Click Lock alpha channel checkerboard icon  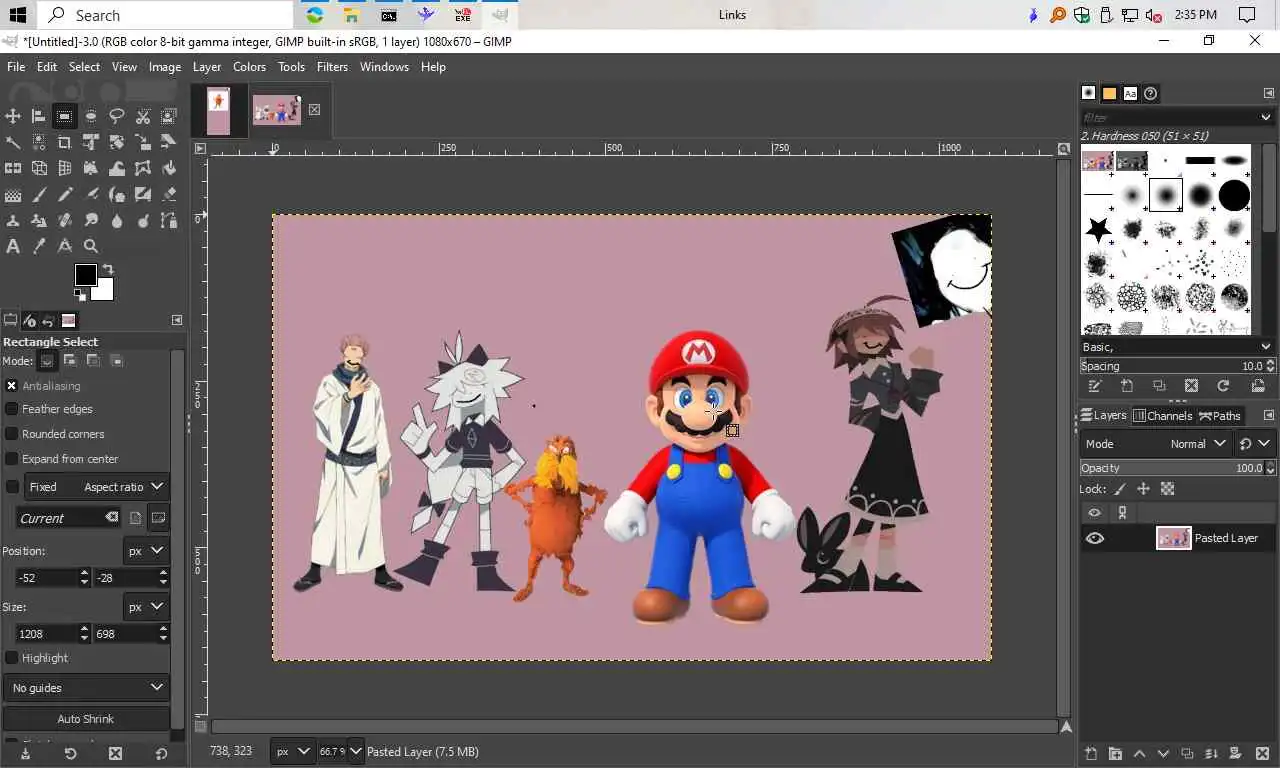pos(1167,489)
